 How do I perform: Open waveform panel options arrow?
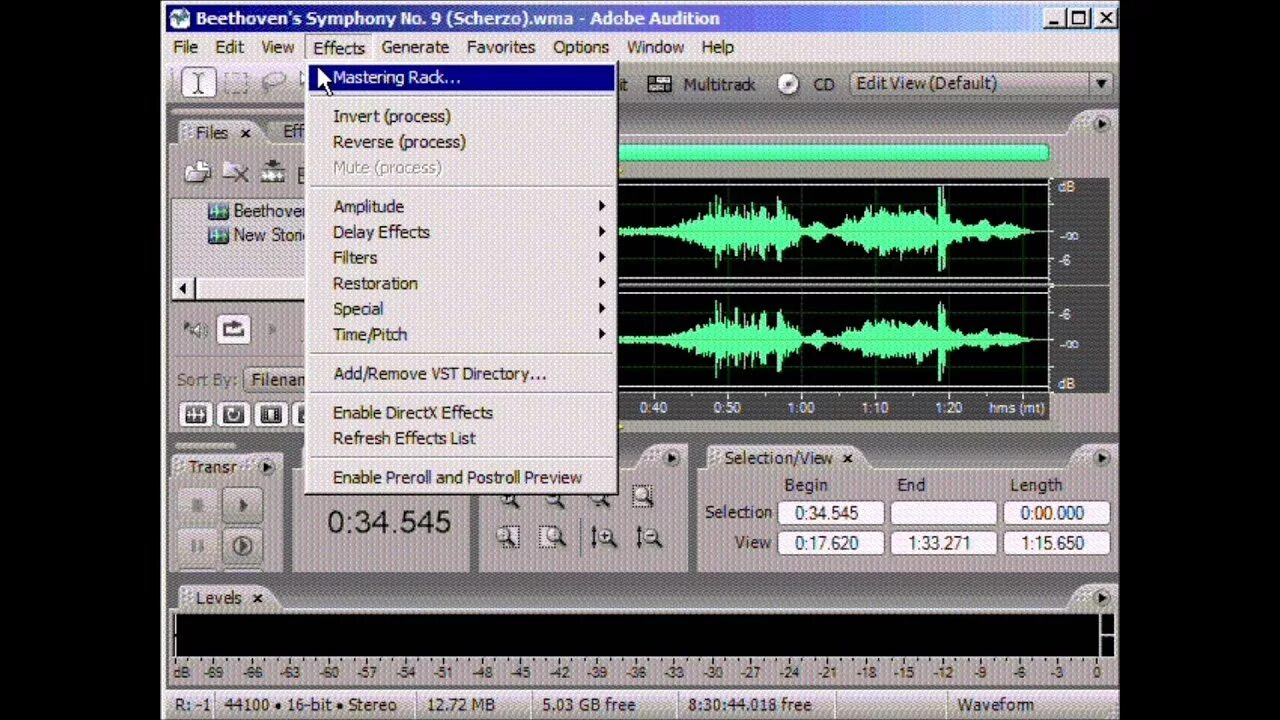1101,124
